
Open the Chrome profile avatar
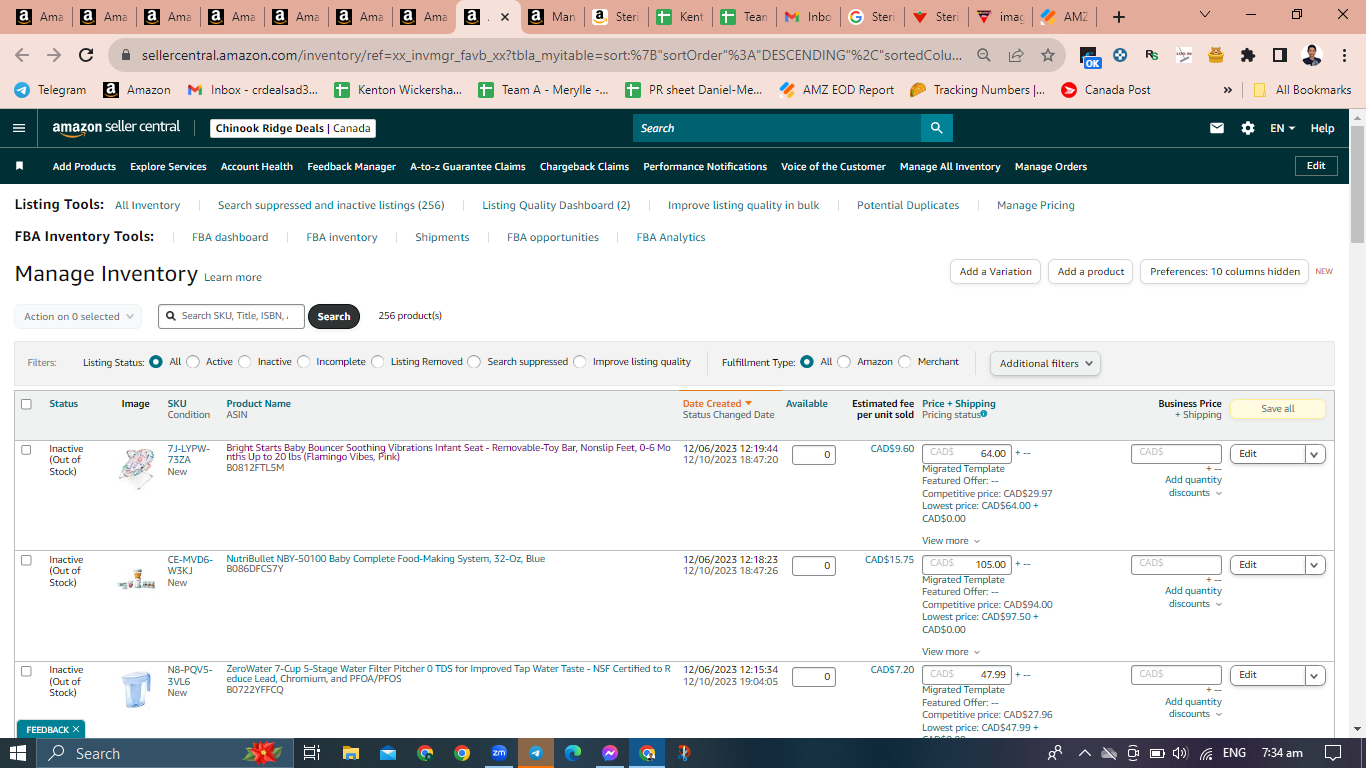(x=1312, y=55)
